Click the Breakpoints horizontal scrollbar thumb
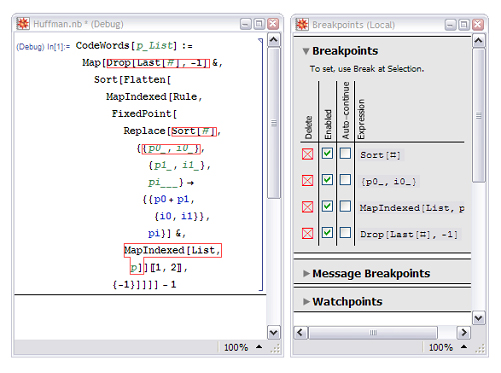The image size is (501, 373). pos(373,332)
